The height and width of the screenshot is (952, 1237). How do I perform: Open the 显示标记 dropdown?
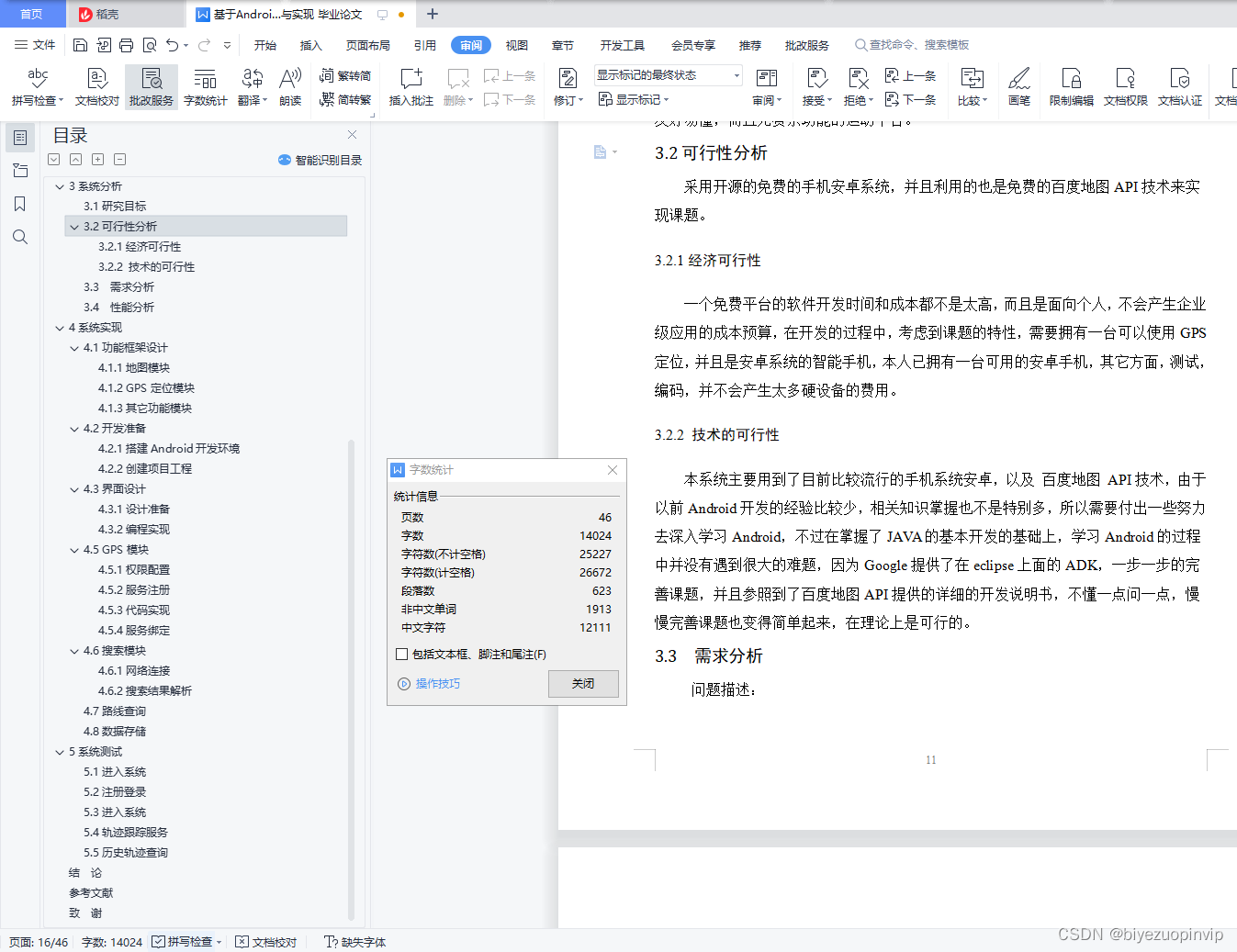pos(634,99)
